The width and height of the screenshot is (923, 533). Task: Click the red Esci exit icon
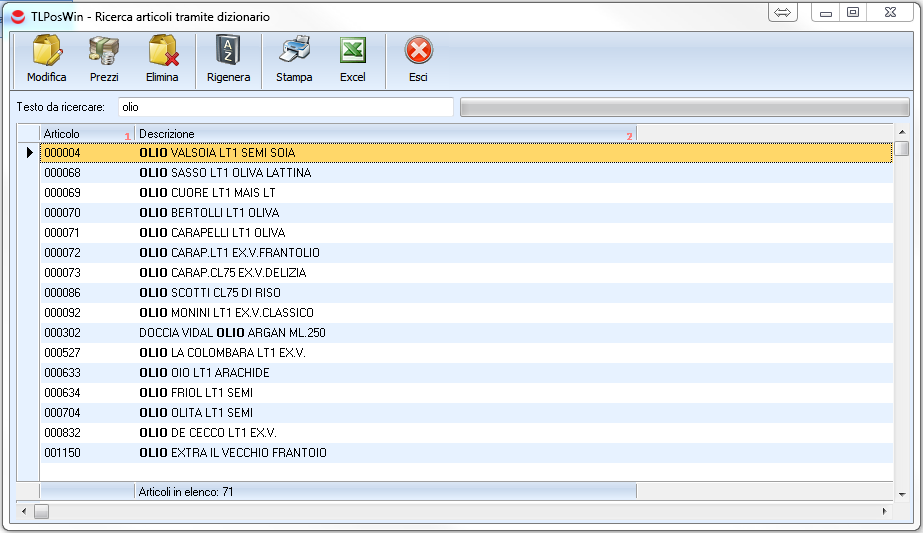(418, 52)
